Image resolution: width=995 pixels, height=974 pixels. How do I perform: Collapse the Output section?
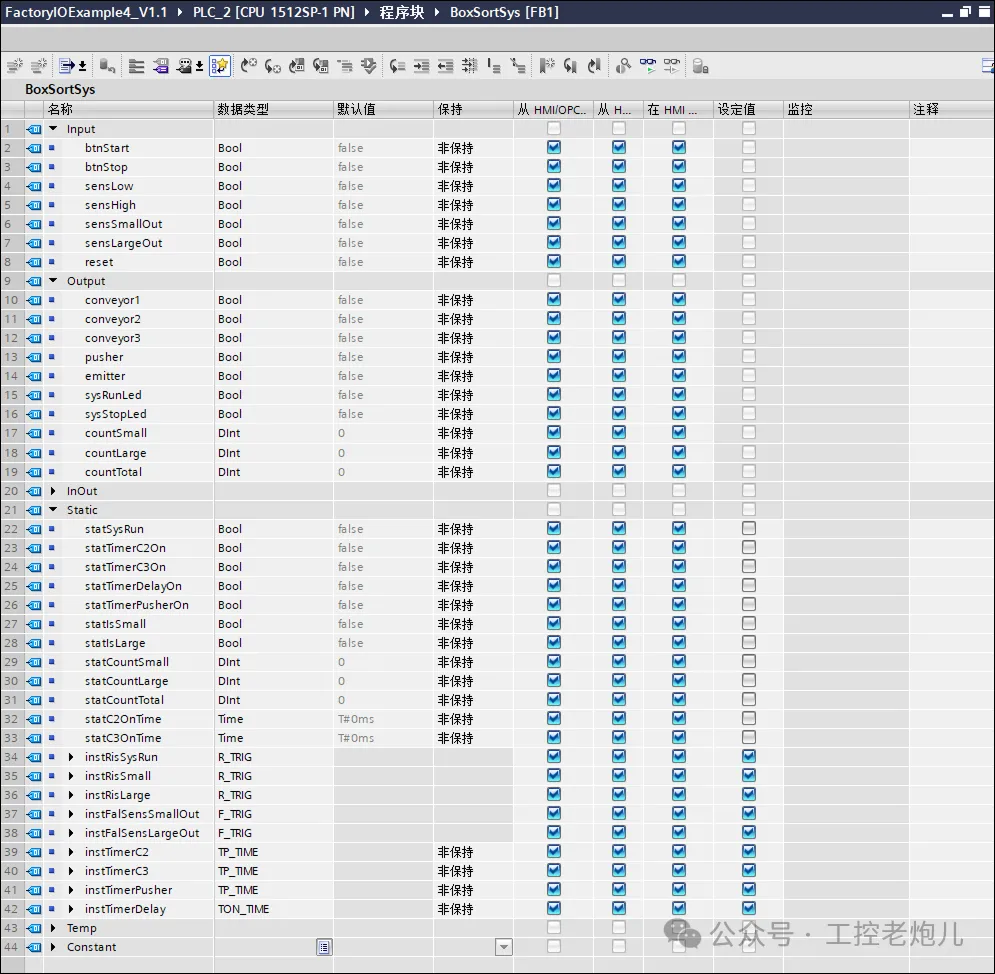[53, 280]
